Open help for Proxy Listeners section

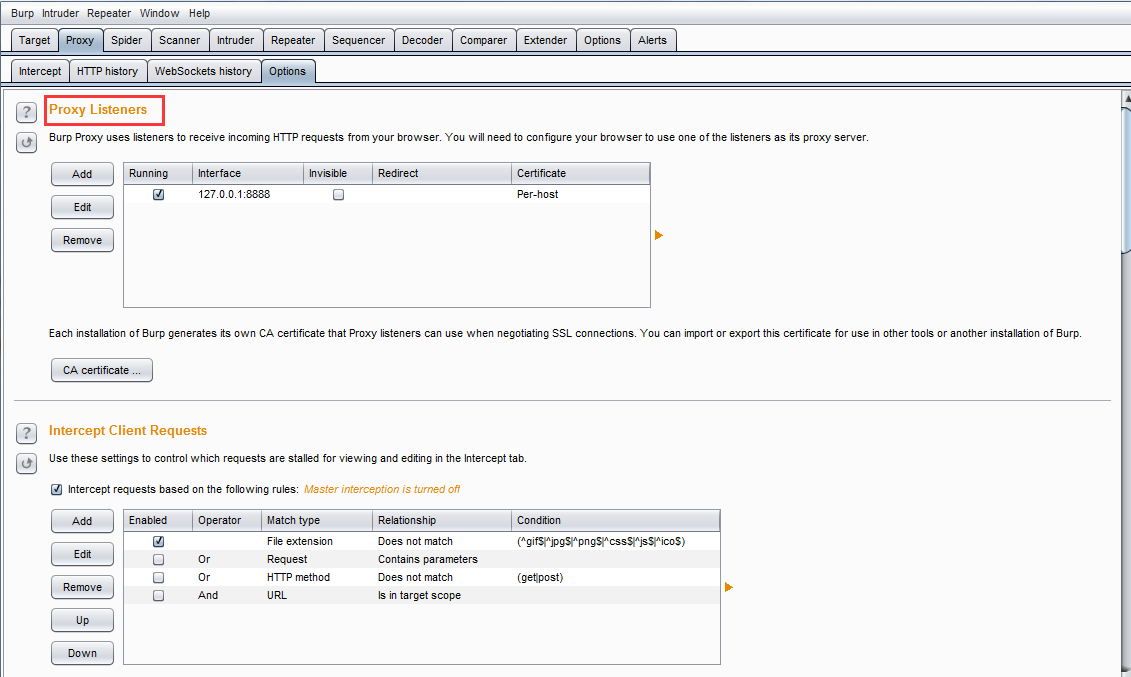[27, 112]
